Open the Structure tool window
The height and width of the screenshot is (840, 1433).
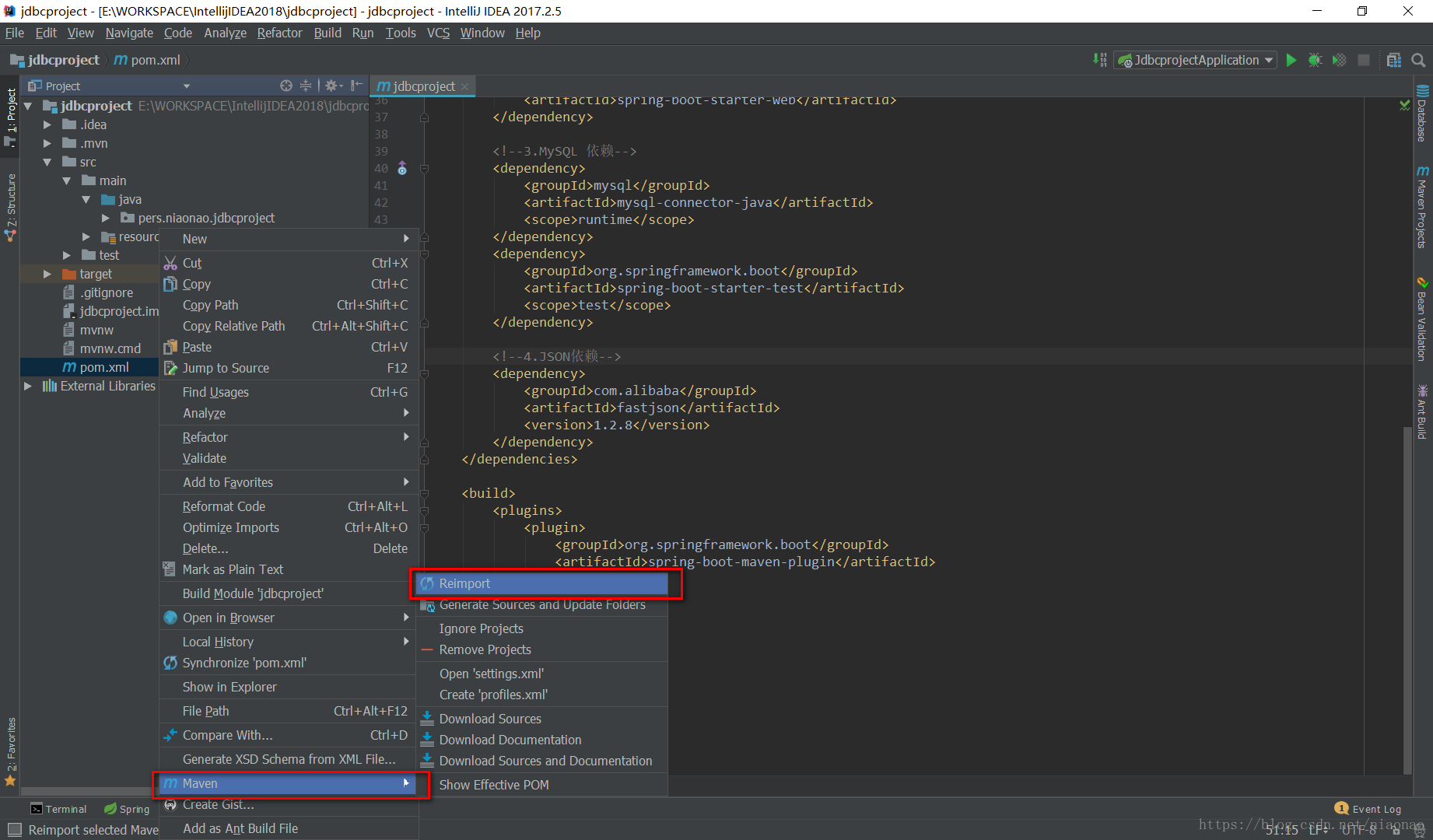(10, 207)
